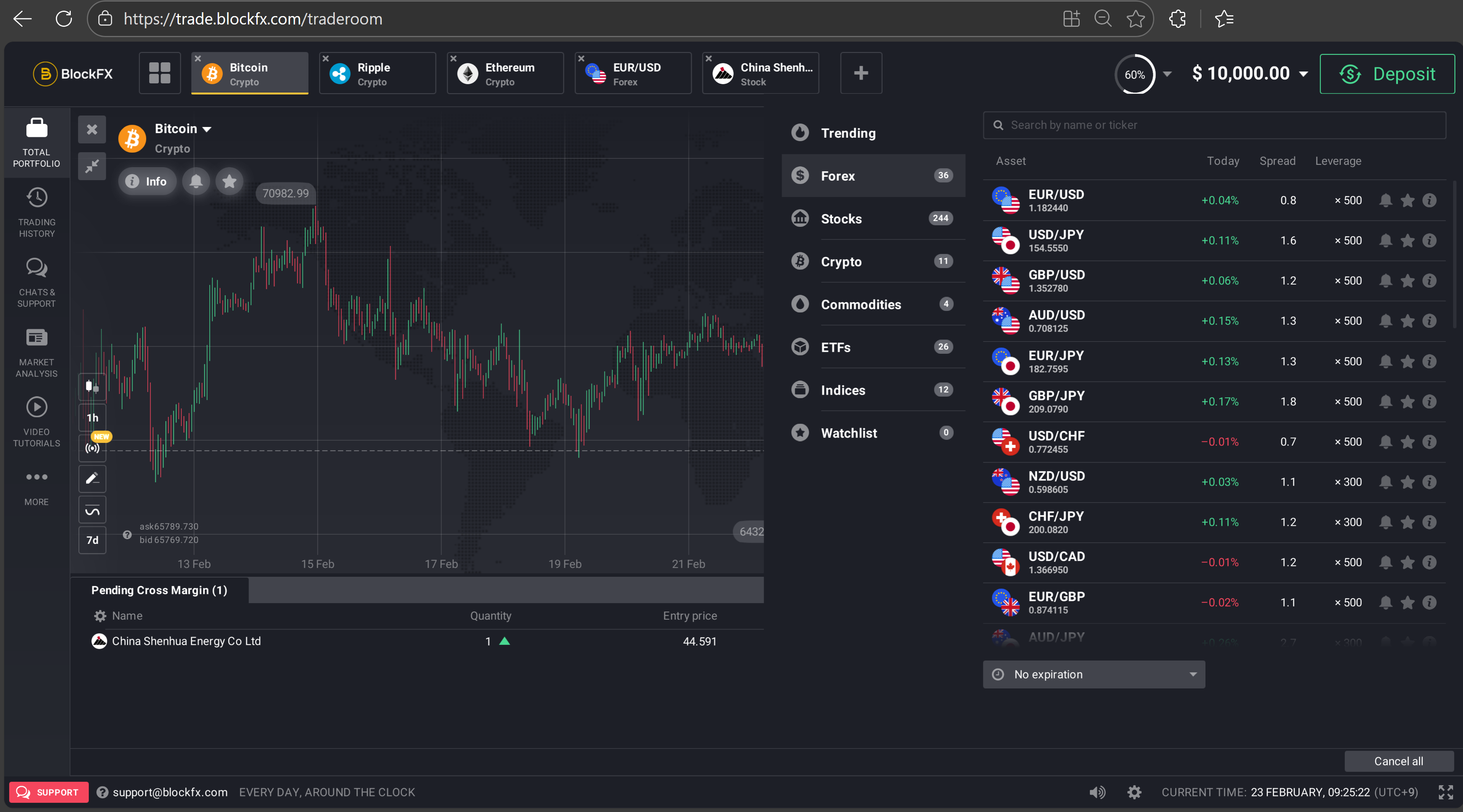Image resolution: width=1463 pixels, height=812 pixels.
Task: Select the EUR/USD asset row
Action: point(1214,200)
